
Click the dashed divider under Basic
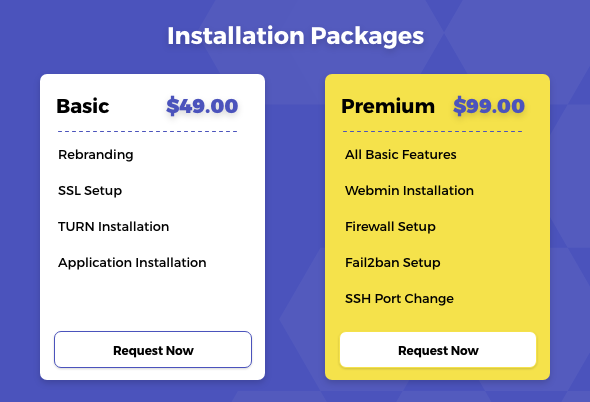(148, 131)
